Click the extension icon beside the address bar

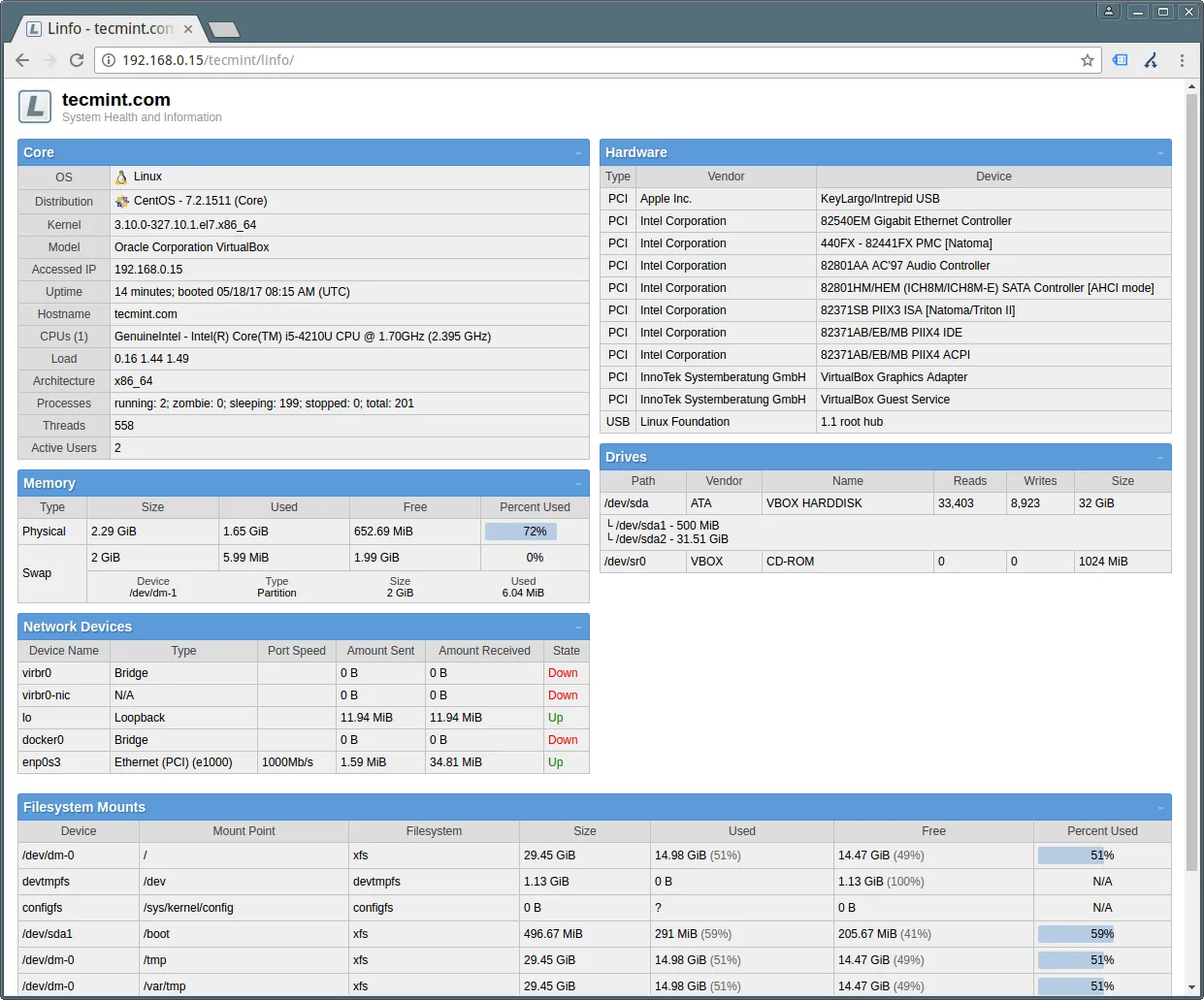1120,59
